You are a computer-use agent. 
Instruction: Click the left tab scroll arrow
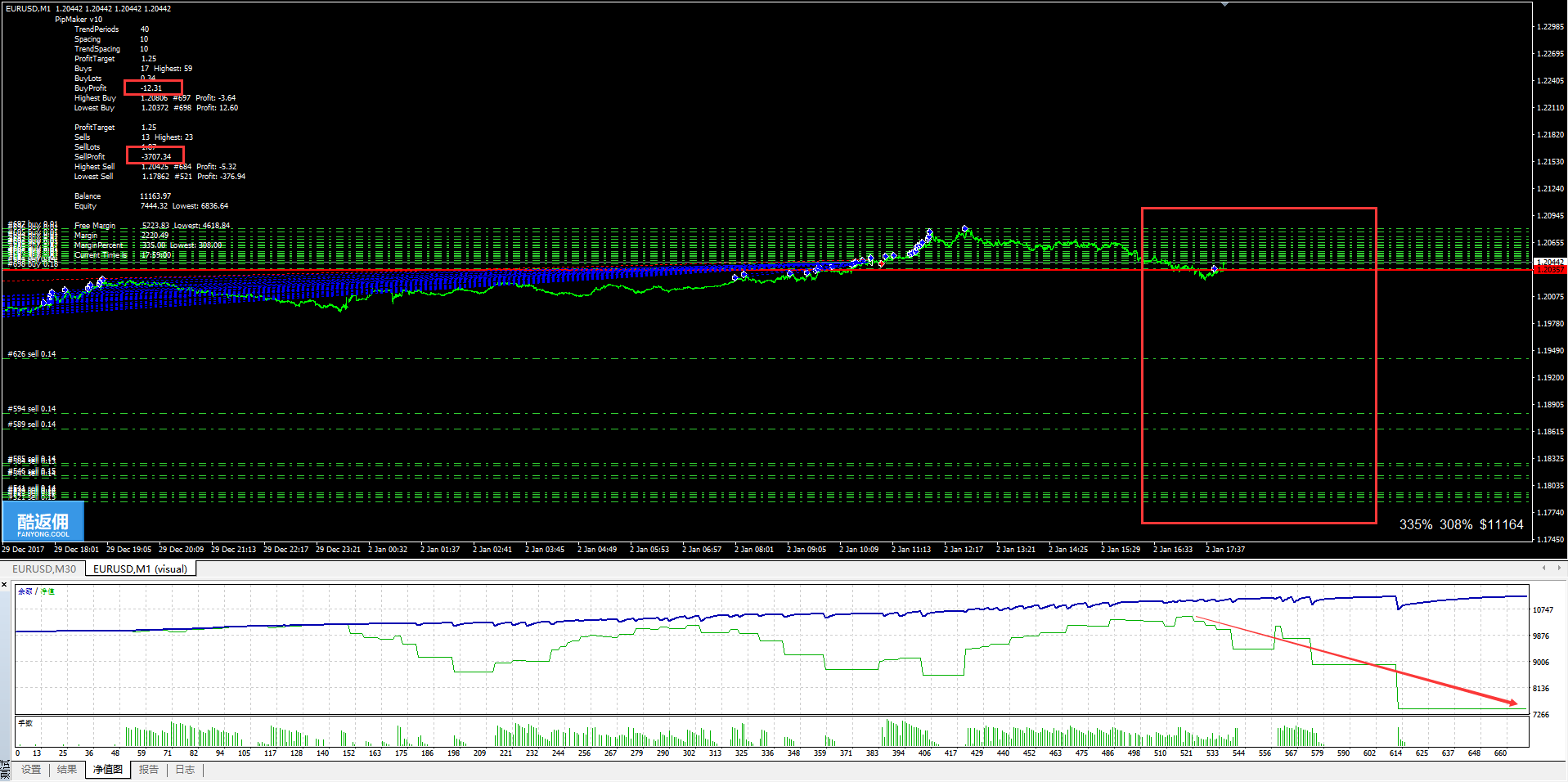(1543, 568)
